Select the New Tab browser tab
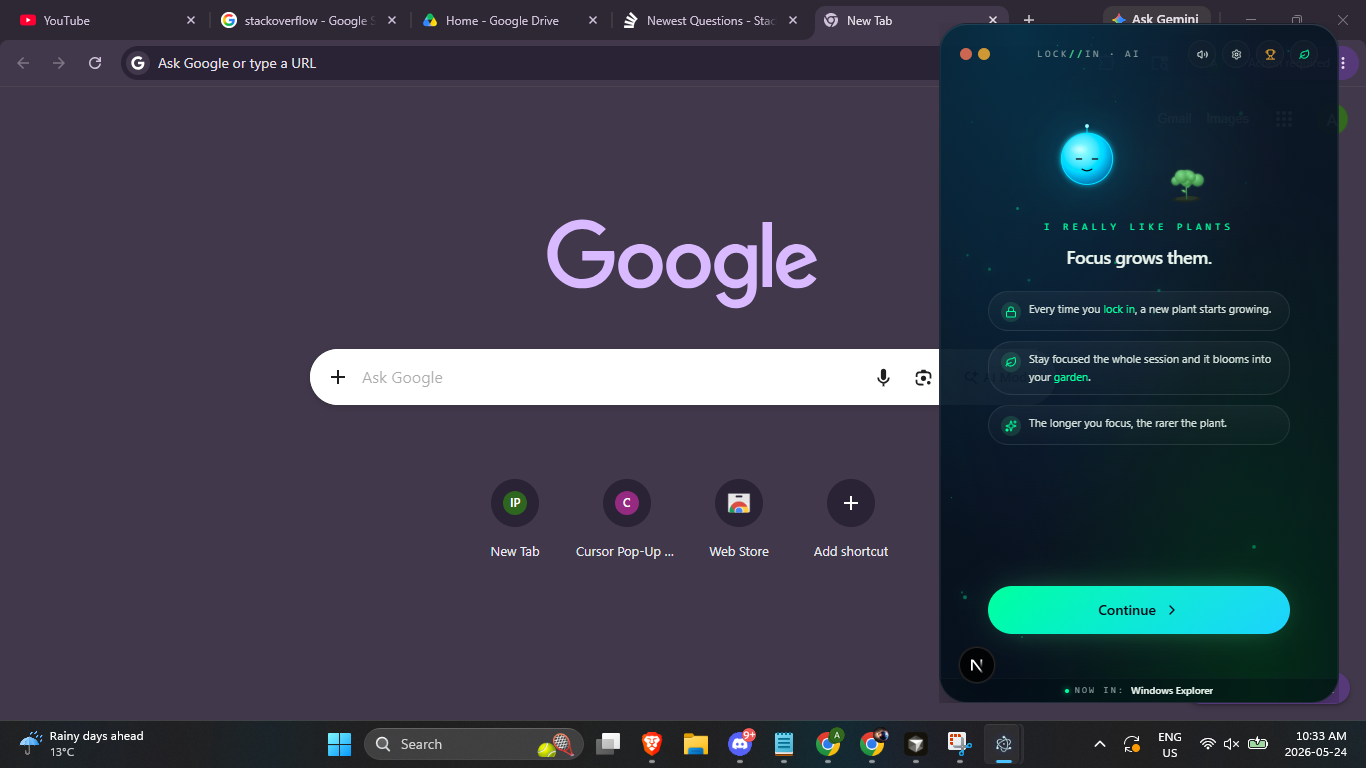The height and width of the screenshot is (768, 1366). 910,20
